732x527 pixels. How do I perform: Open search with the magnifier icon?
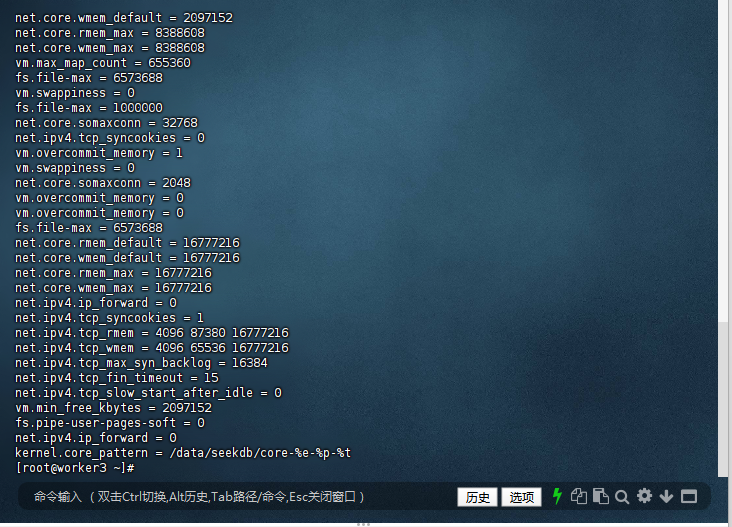(x=622, y=496)
